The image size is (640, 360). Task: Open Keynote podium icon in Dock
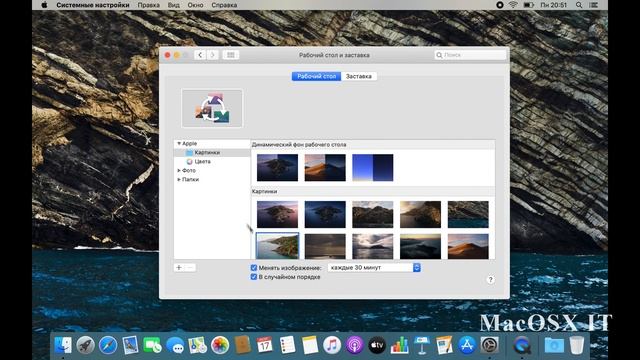[x=422, y=345]
